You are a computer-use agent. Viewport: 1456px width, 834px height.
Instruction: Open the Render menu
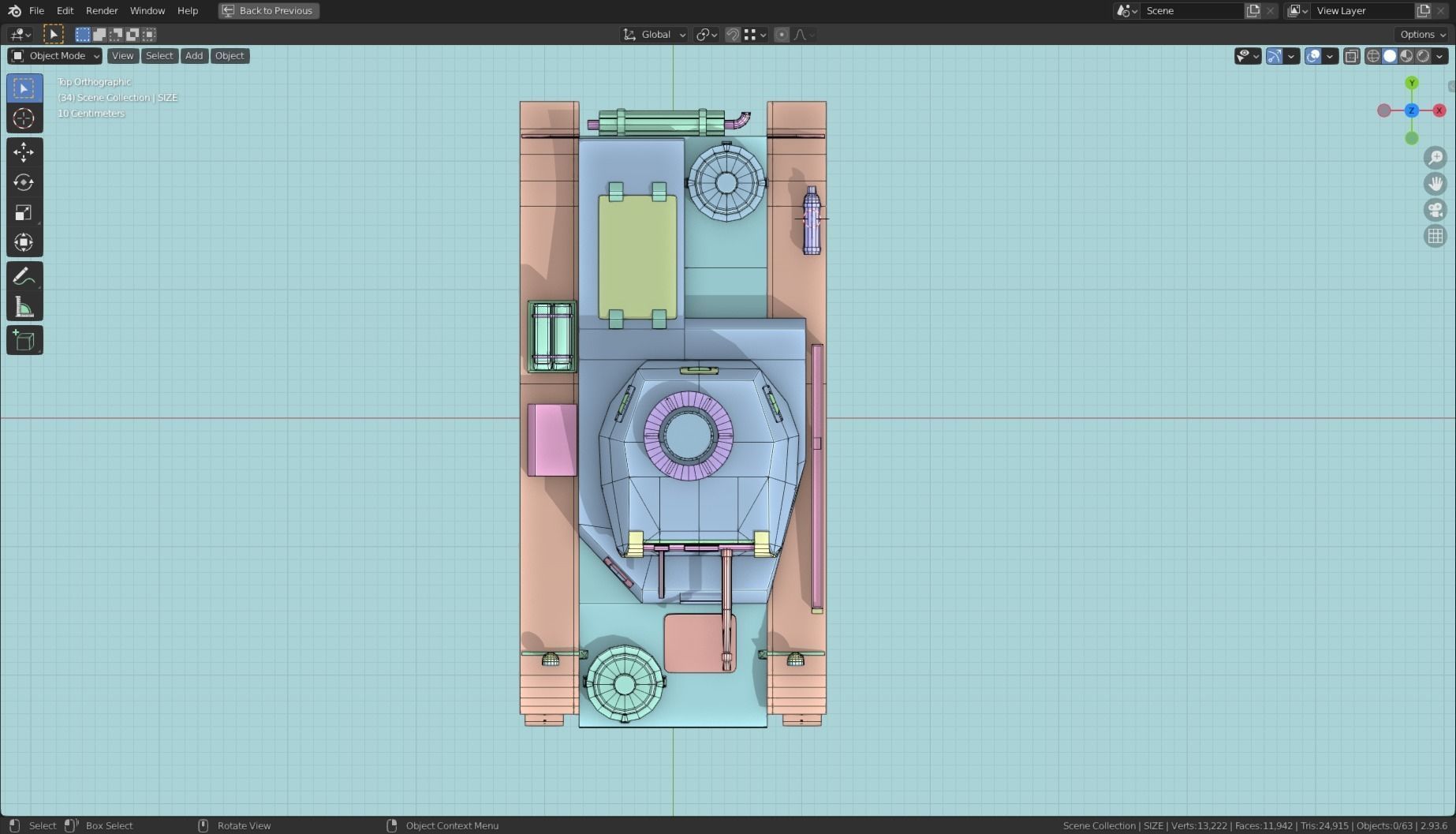[102, 10]
